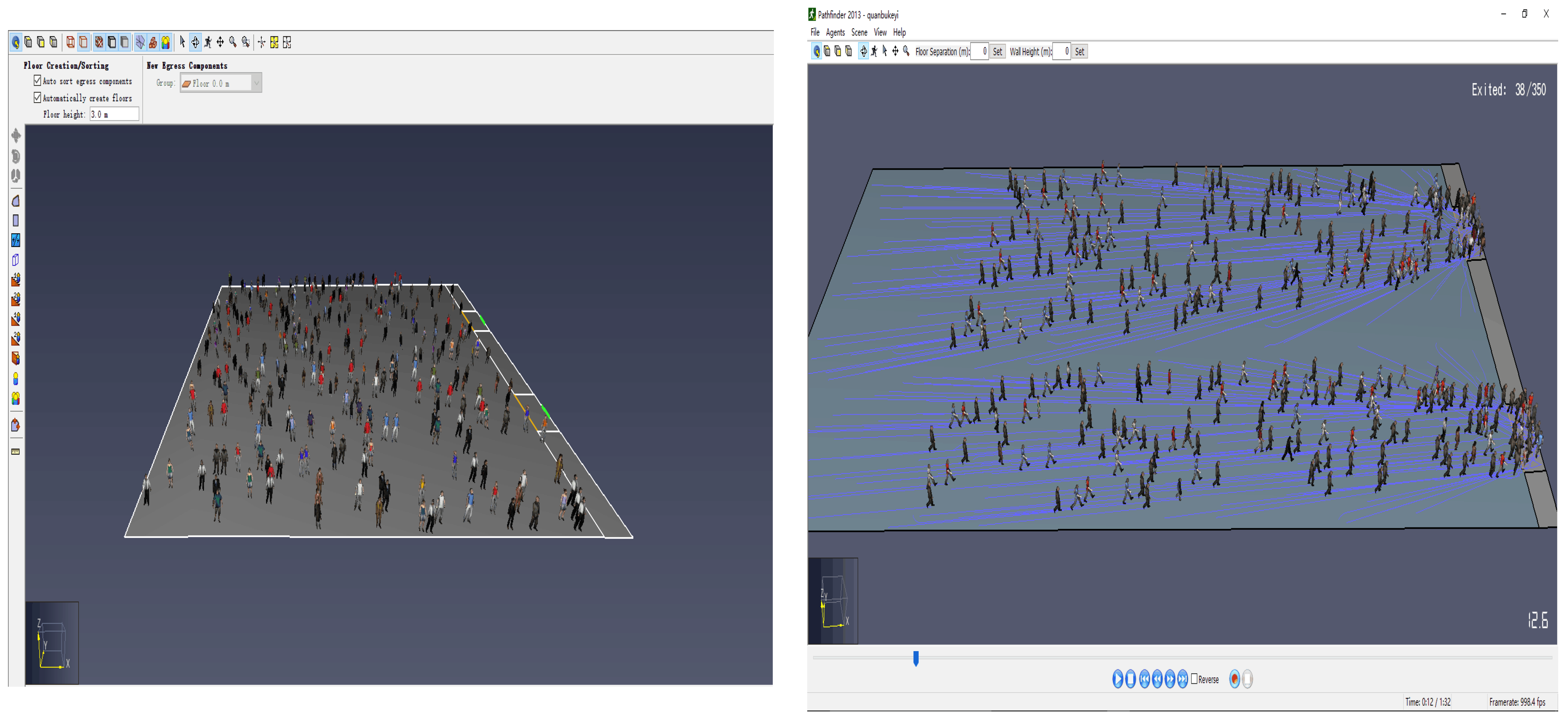Toggle Automatically create floors checkbox
The height and width of the screenshot is (719, 1568).
pyautogui.click(x=37, y=97)
